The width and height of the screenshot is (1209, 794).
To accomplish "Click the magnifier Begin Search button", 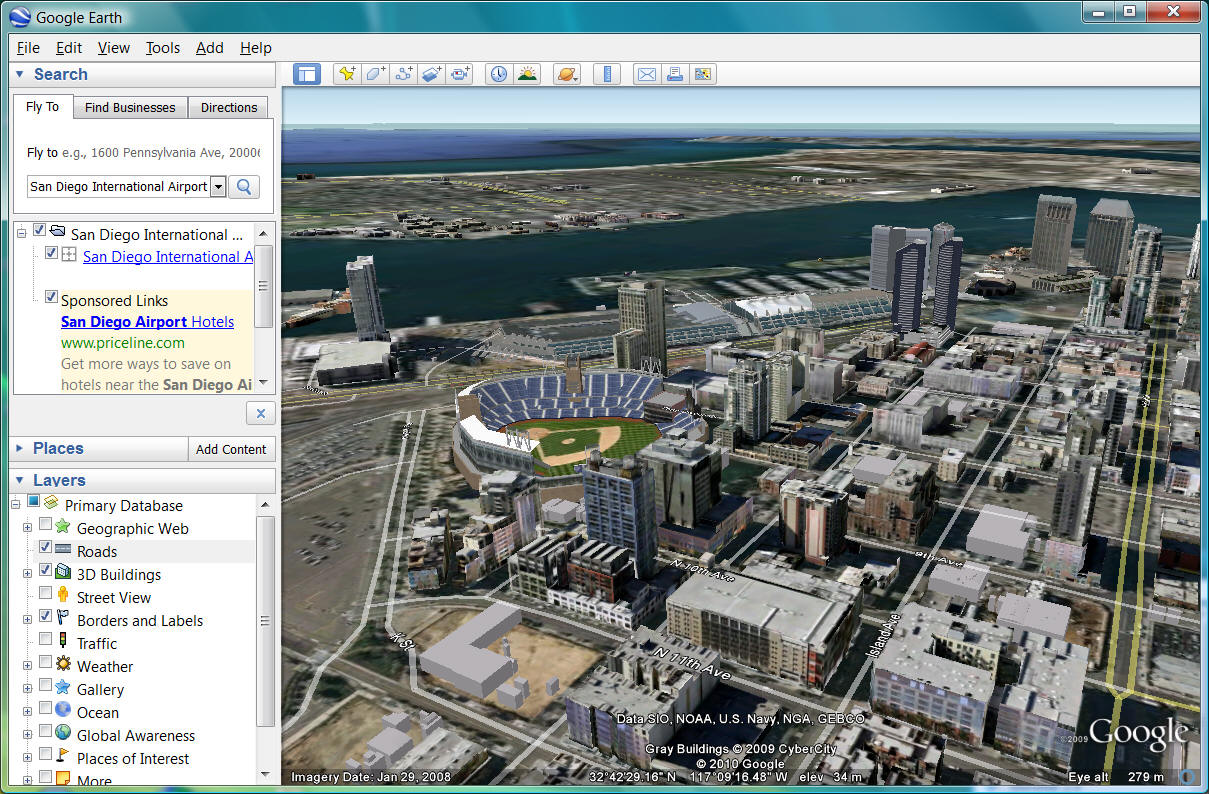I will tap(244, 187).
